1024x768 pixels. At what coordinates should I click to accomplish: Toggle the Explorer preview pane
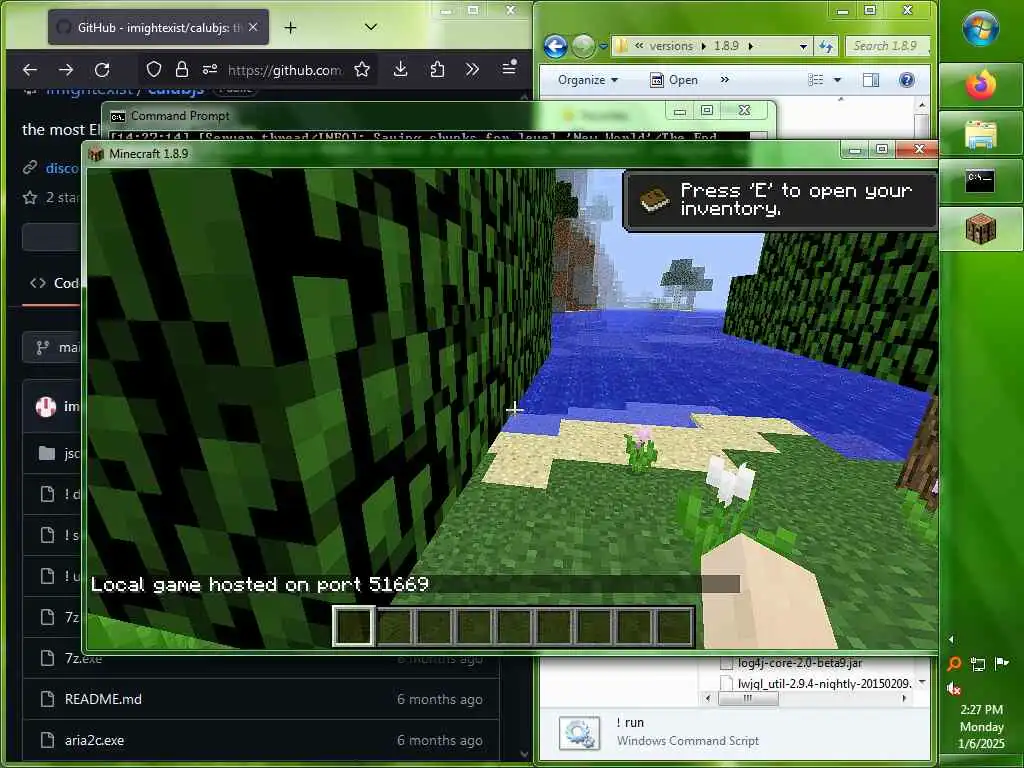[871, 80]
